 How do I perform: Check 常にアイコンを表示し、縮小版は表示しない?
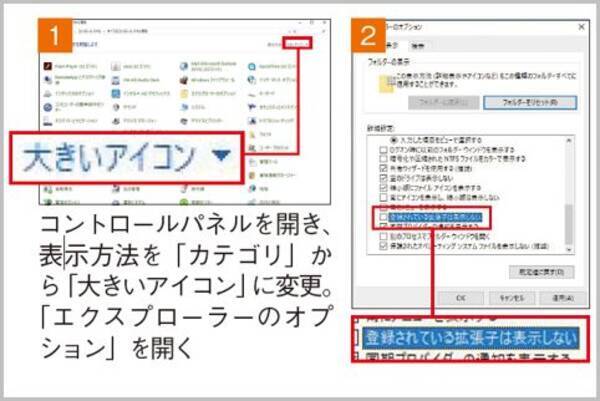(x=383, y=197)
